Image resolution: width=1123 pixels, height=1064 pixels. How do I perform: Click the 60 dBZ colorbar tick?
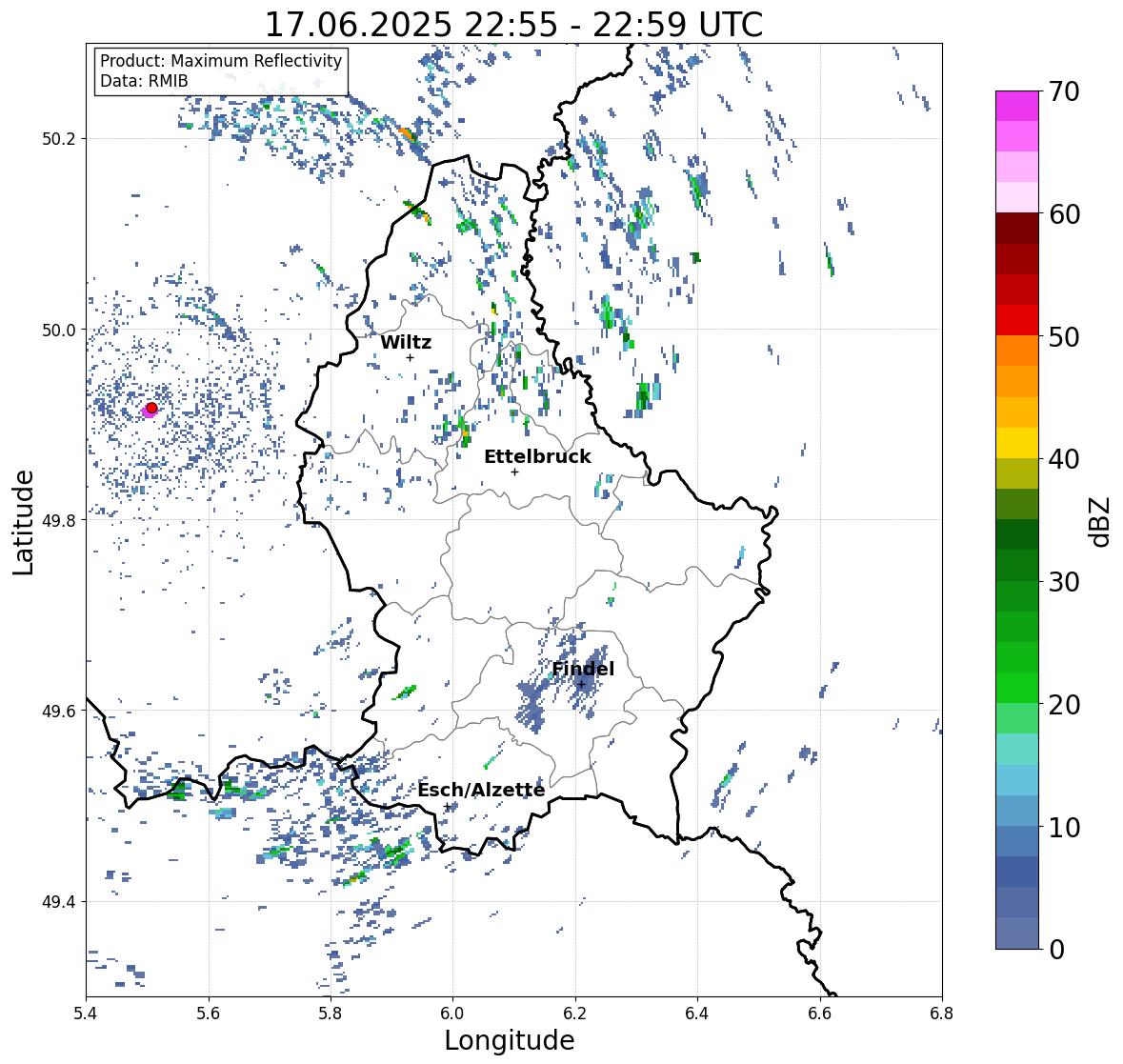coord(1064,214)
